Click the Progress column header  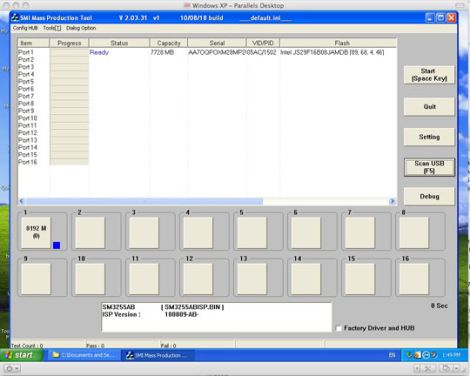click(69, 43)
